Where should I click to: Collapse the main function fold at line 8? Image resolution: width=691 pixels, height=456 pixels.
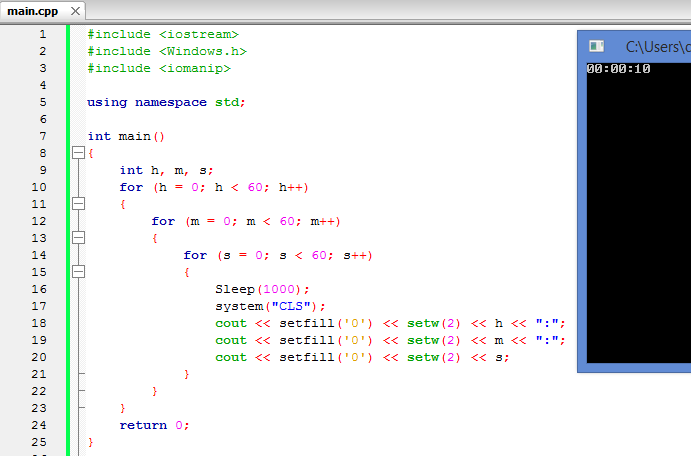coord(78,153)
